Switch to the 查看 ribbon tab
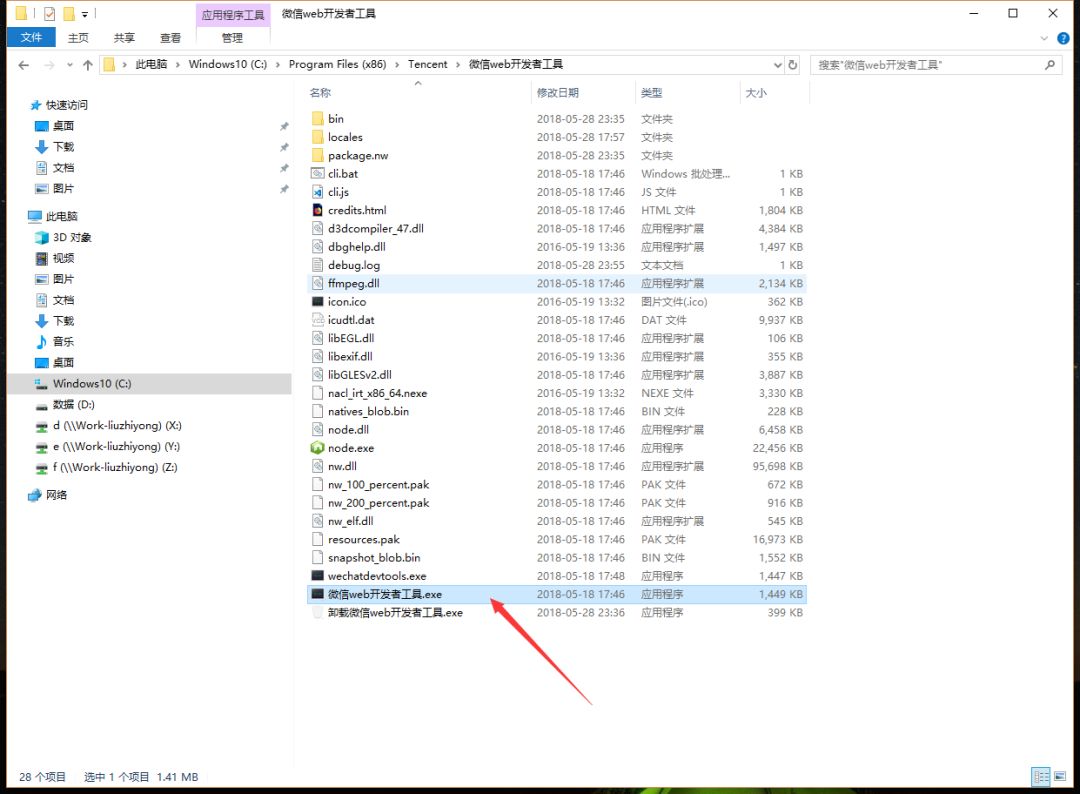Viewport: 1080px width, 794px height. tap(170, 38)
